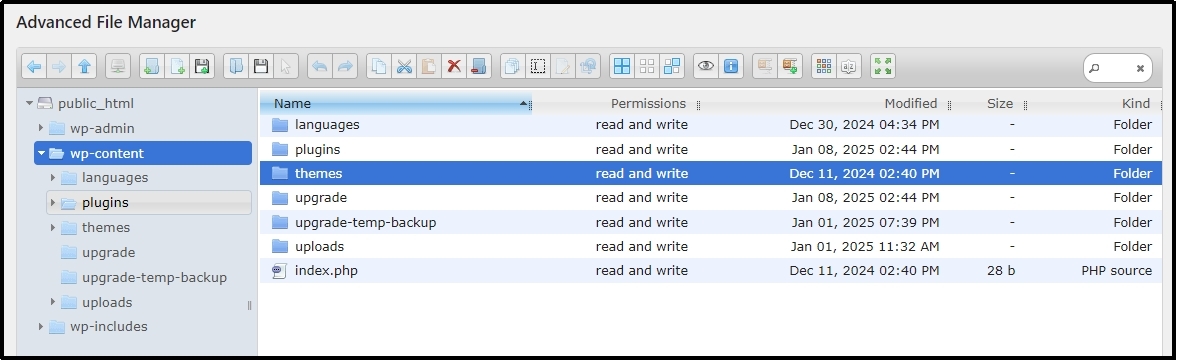Click the copy icon in toolbar

coord(379,66)
